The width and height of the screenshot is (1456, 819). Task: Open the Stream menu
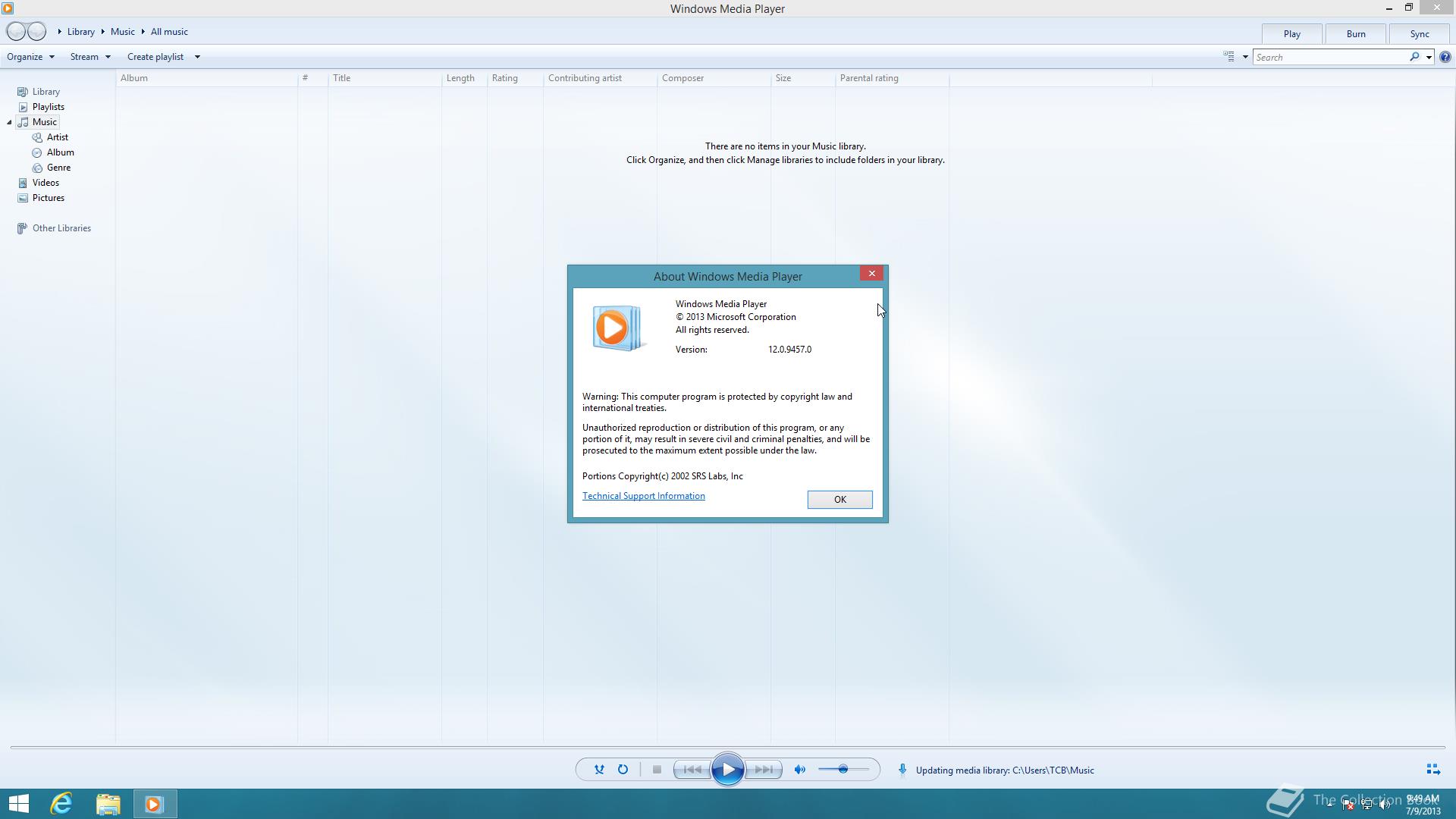[90, 57]
